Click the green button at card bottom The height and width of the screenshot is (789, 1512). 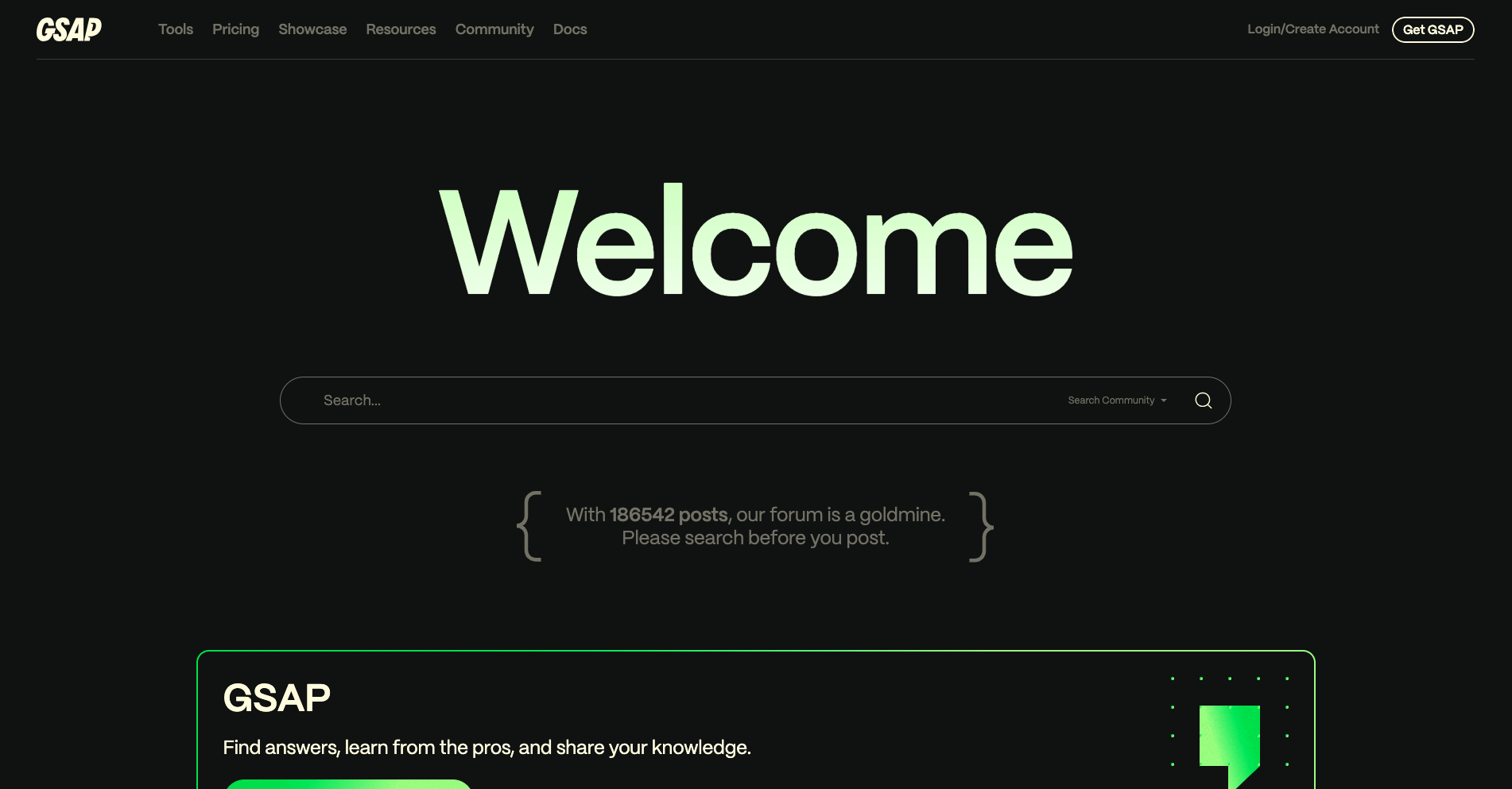click(x=348, y=783)
